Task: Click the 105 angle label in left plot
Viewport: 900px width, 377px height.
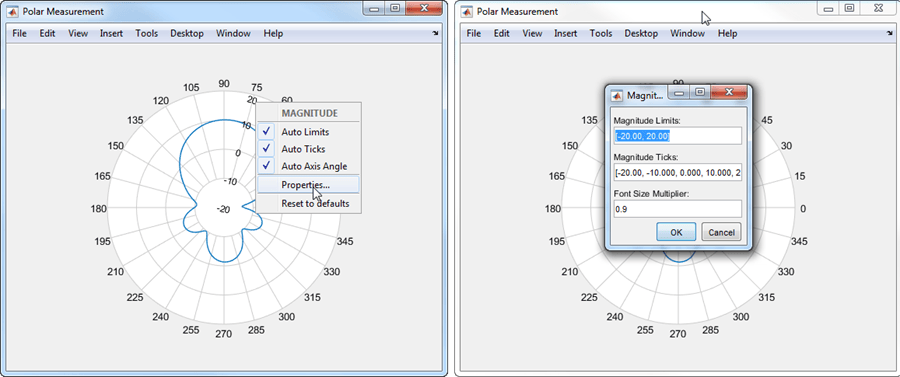Action: pyautogui.click(x=191, y=88)
